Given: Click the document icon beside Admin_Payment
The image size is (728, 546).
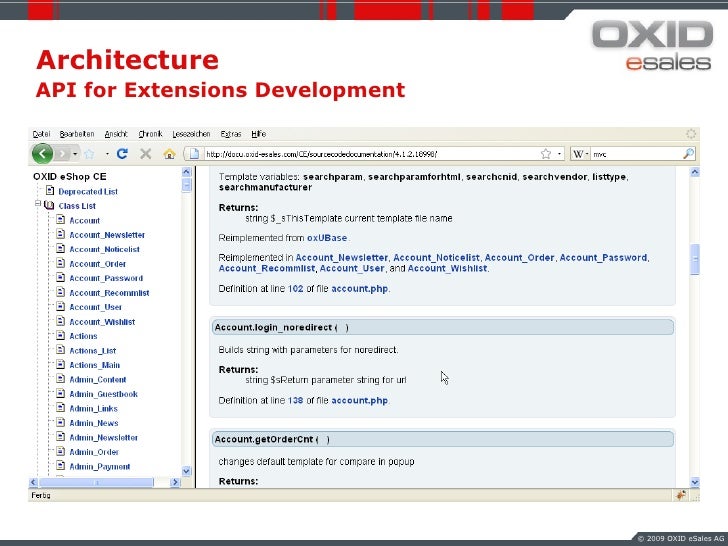Looking at the screenshot, I should (60, 465).
